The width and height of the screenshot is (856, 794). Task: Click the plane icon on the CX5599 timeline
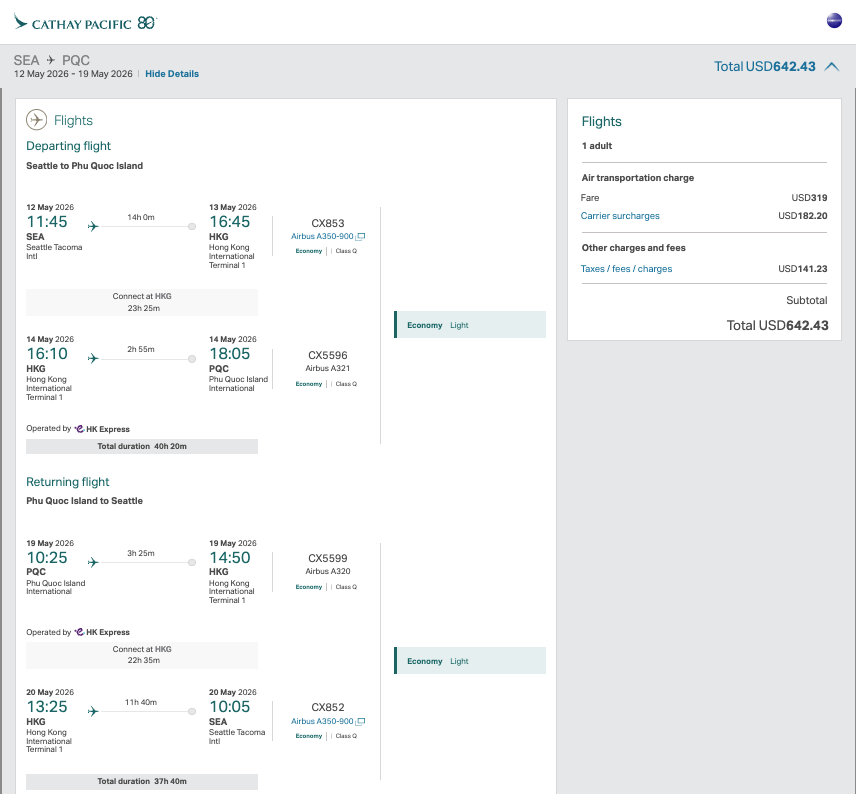92,562
